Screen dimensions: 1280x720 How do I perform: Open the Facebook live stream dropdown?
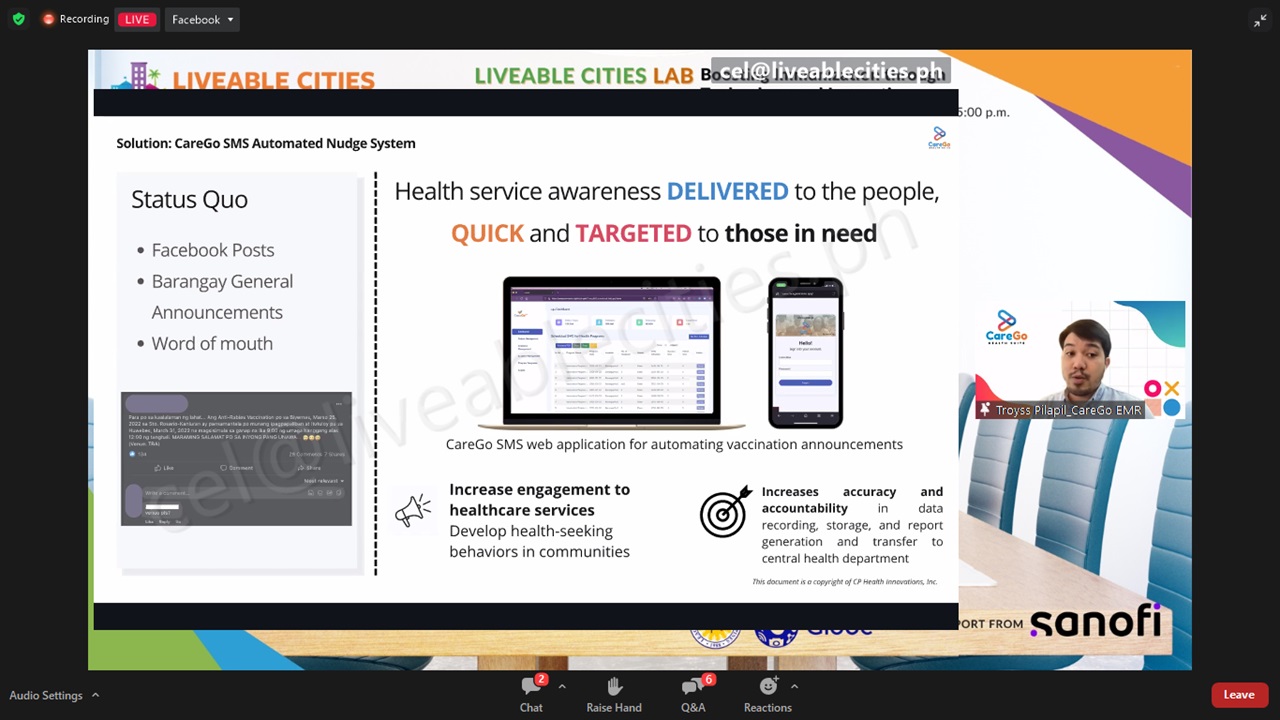[x=202, y=19]
